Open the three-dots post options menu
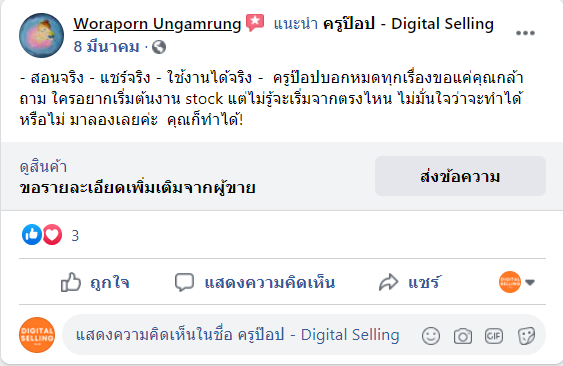563x366 pixels. (x=525, y=33)
